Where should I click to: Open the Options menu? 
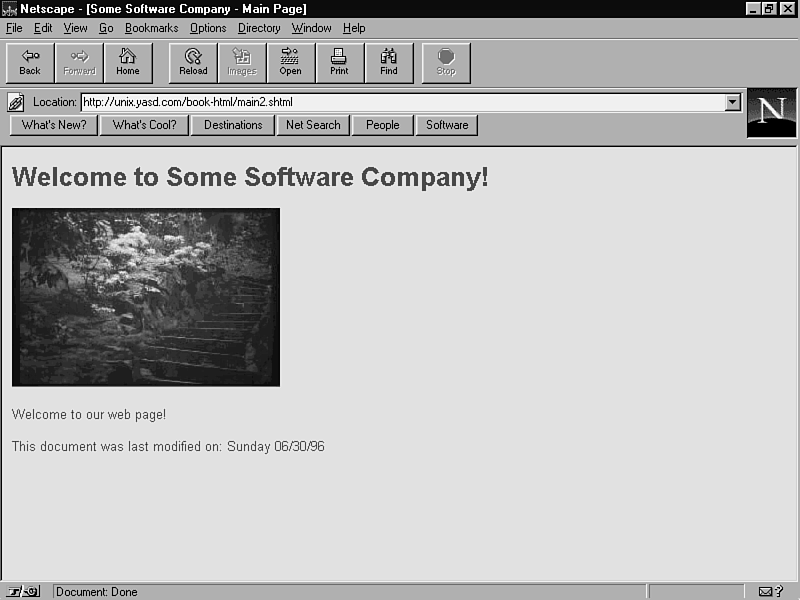point(208,28)
